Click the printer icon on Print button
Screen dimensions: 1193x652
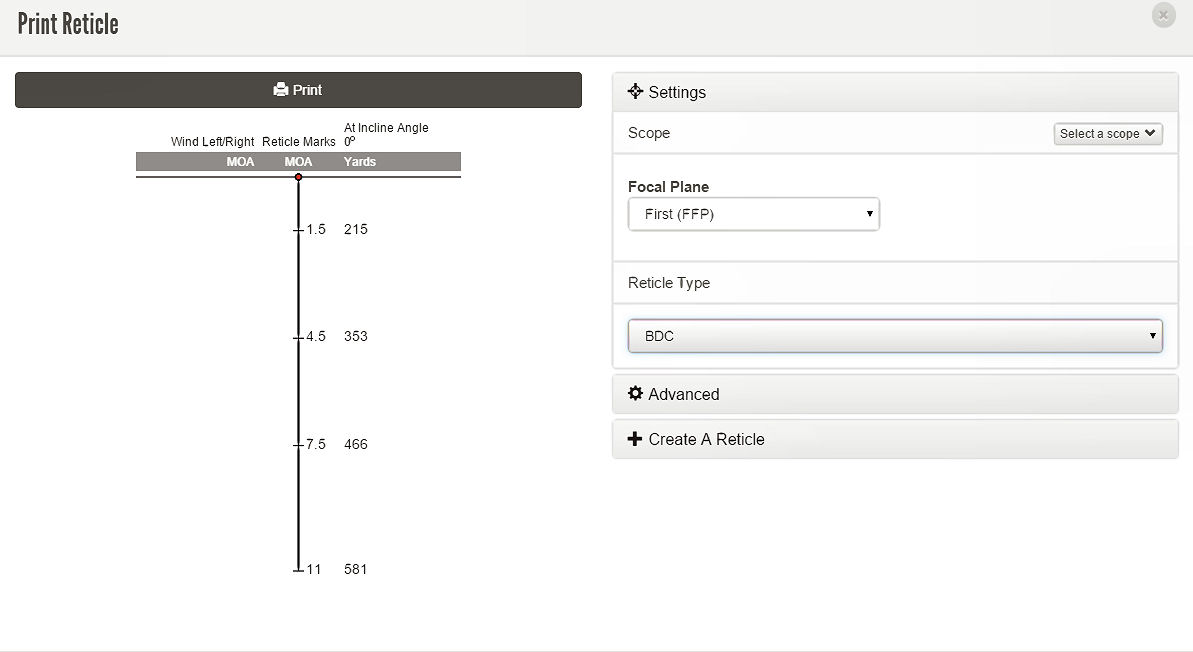click(281, 90)
